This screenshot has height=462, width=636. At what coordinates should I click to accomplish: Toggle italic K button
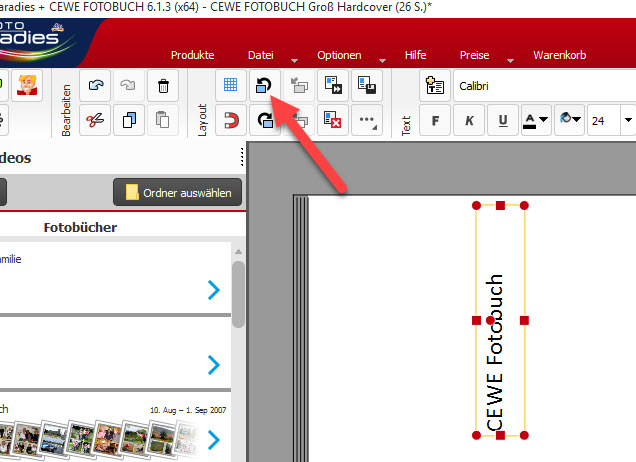[469, 120]
